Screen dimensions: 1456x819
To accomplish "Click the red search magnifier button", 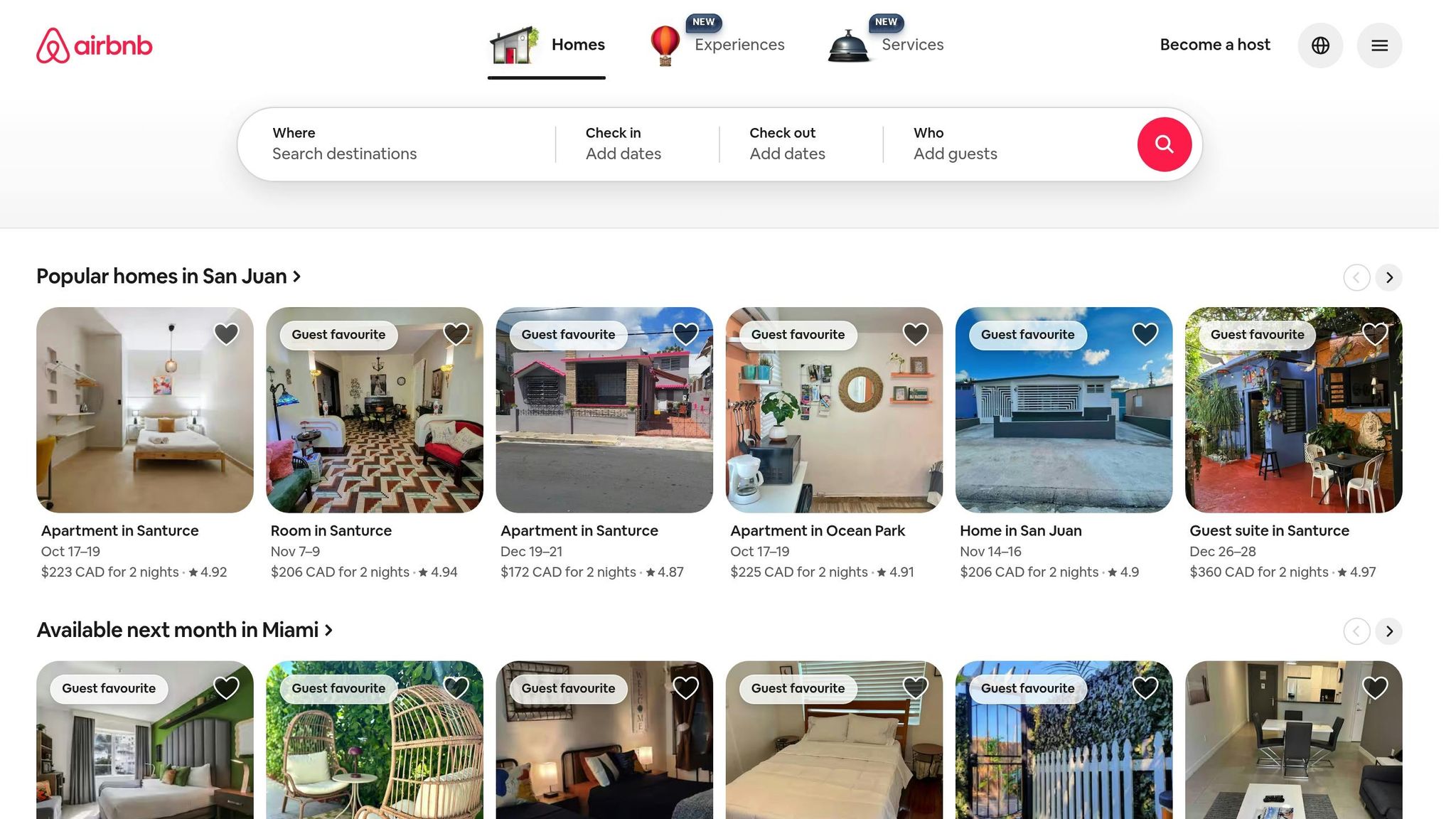I will coord(1164,144).
